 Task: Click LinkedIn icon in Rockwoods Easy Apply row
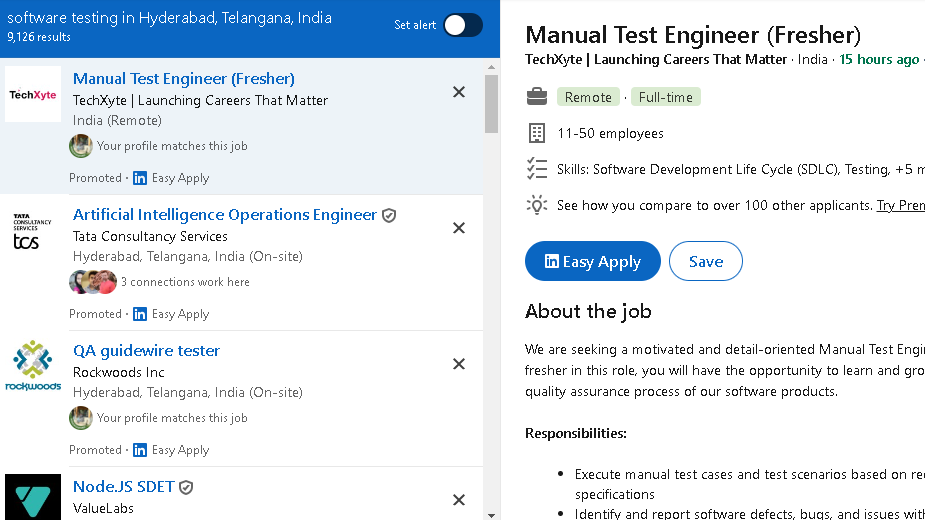click(140, 450)
